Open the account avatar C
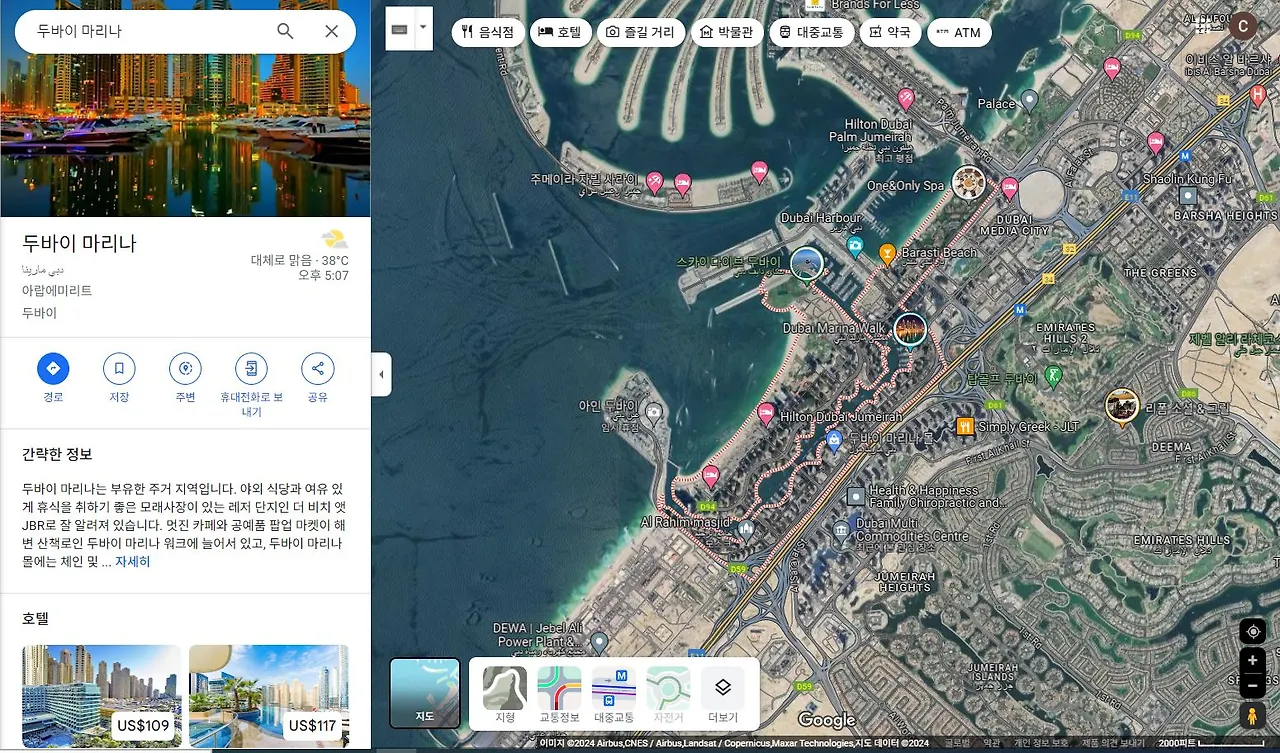The image size is (1280, 753). point(1243,27)
